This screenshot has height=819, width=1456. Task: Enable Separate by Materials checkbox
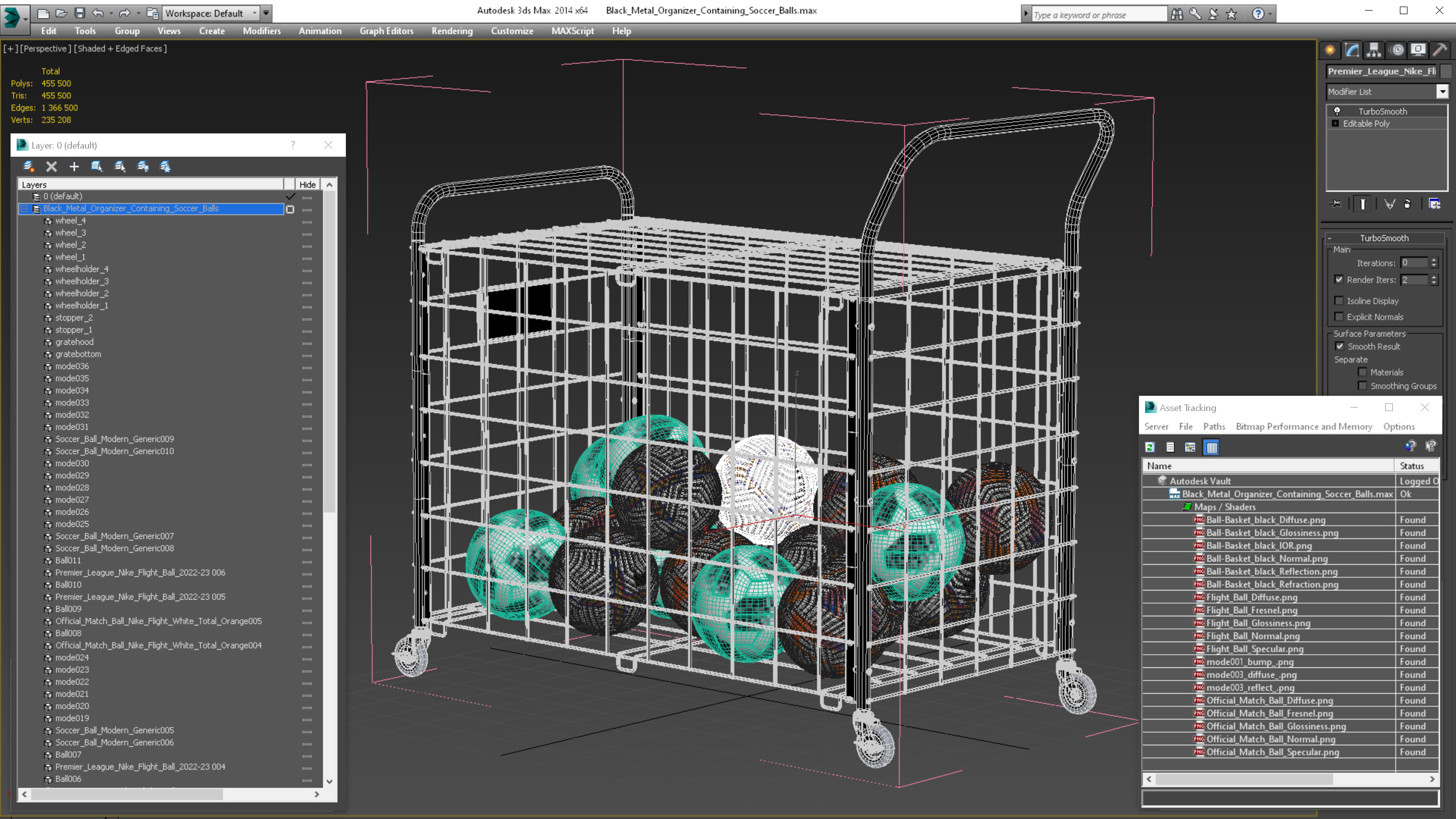tap(1363, 372)
